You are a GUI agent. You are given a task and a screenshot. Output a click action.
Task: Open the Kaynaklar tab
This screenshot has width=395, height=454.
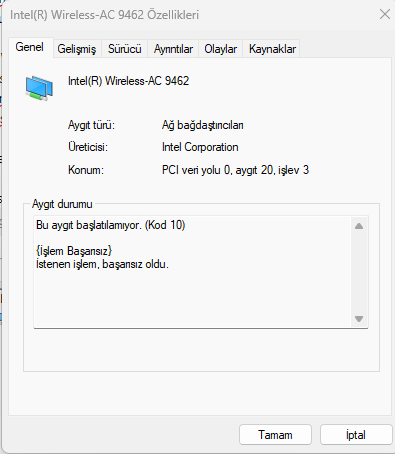pos(272,49)
